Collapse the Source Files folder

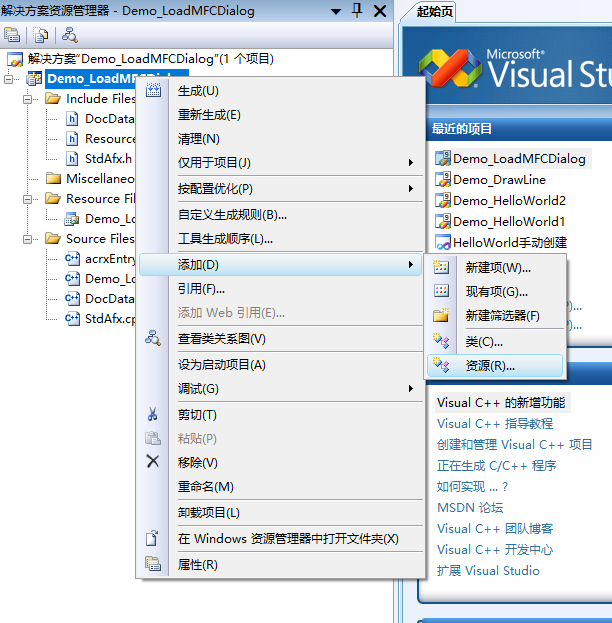27,239
